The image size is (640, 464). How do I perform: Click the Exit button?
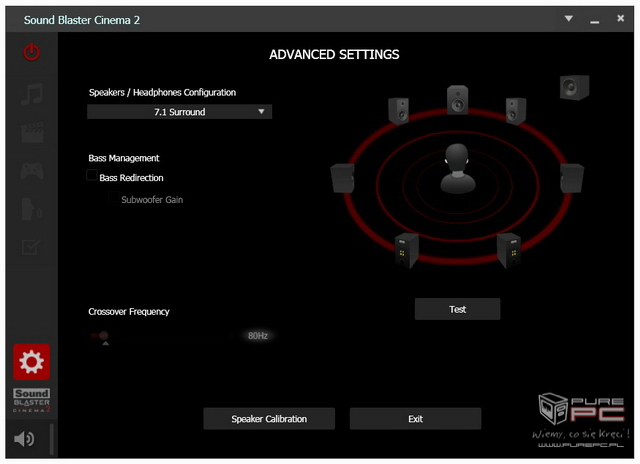click(x=416, y=419)
